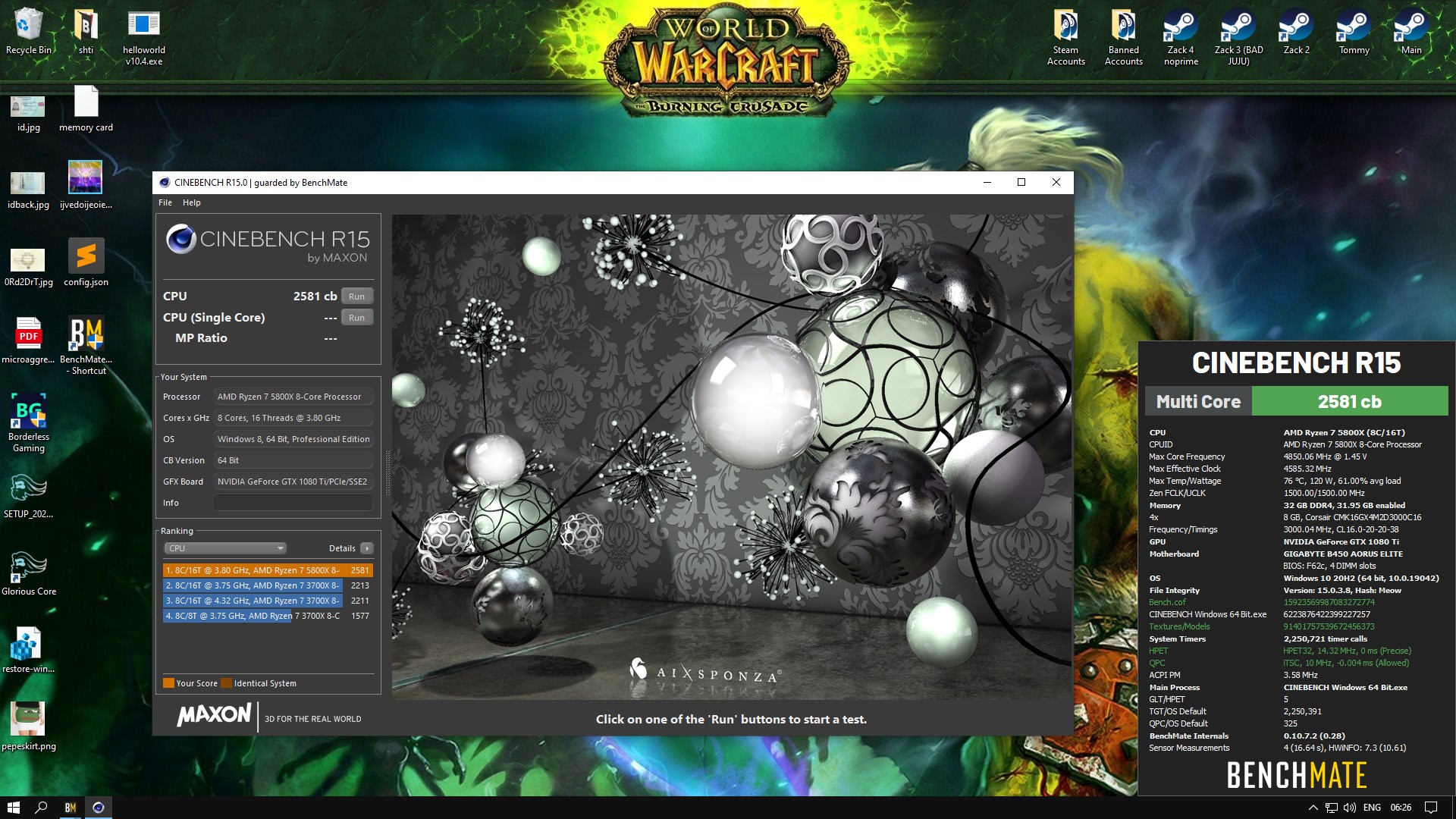Click Cinebench icon in the taskbar
The image size is (1456, 819).
98,808
